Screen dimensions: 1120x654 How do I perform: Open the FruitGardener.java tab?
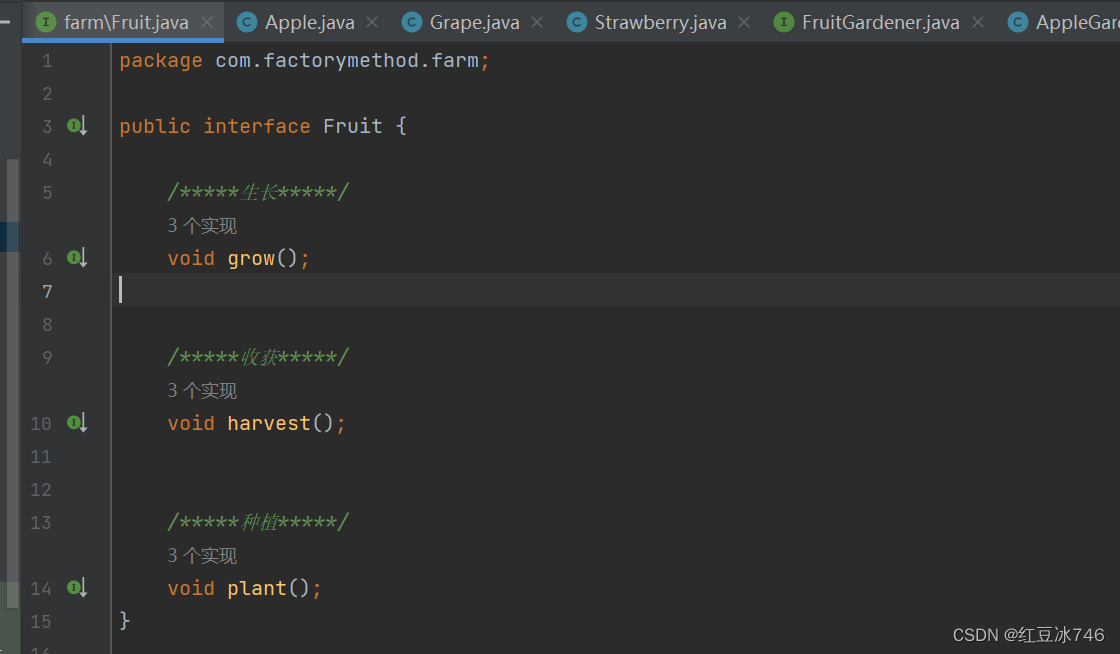point(880,23)
